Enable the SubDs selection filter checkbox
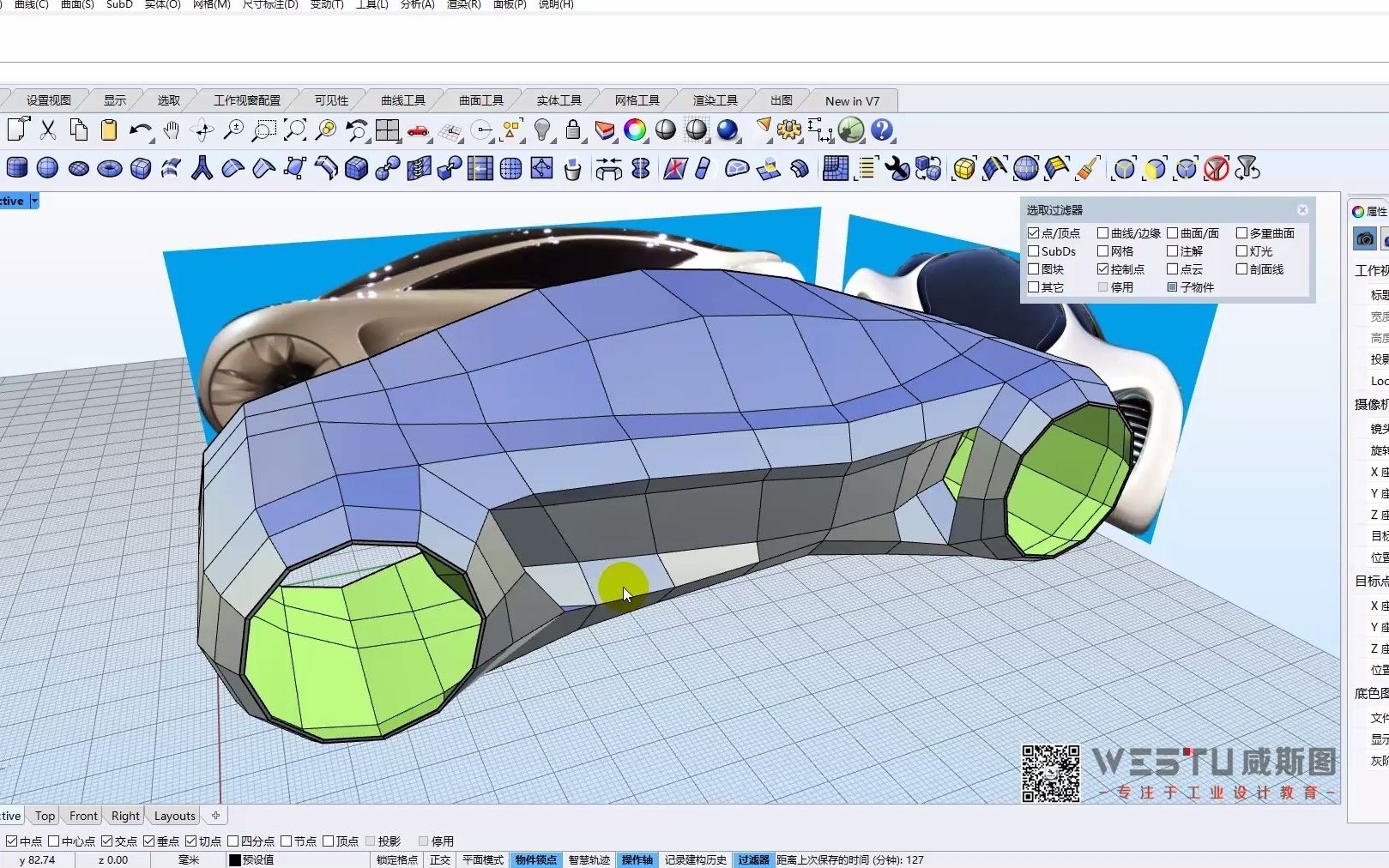This screenshot has width=1389, height=868. 1034,251
